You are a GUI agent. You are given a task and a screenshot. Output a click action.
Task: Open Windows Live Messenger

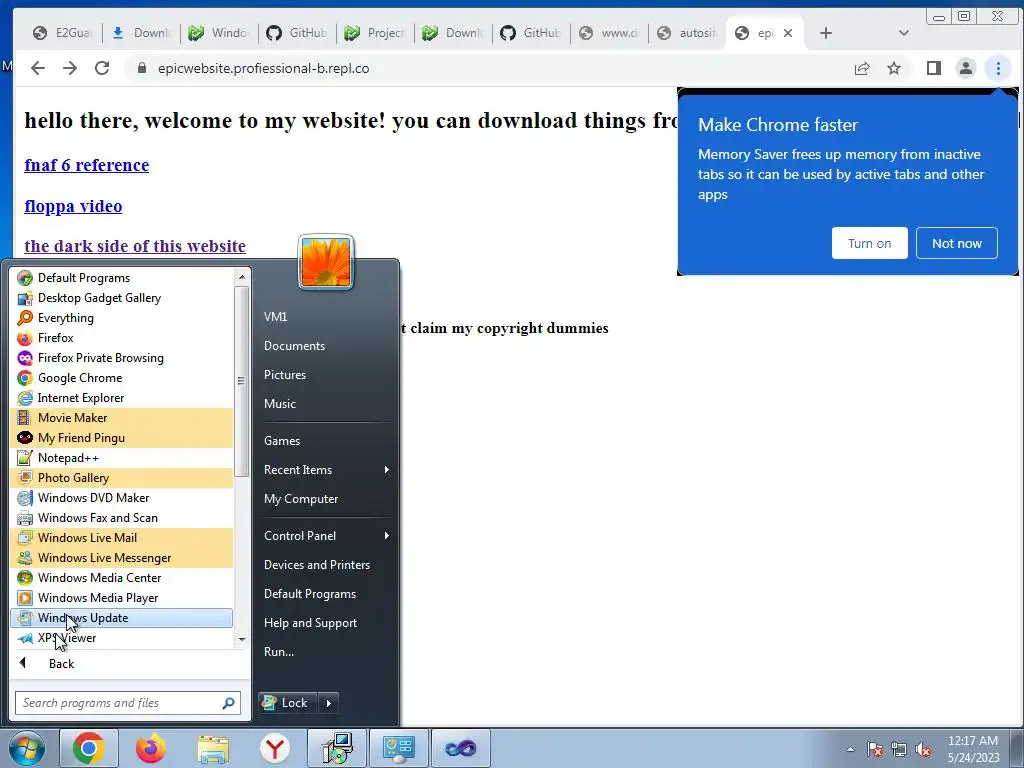click(x=121, y=558)
